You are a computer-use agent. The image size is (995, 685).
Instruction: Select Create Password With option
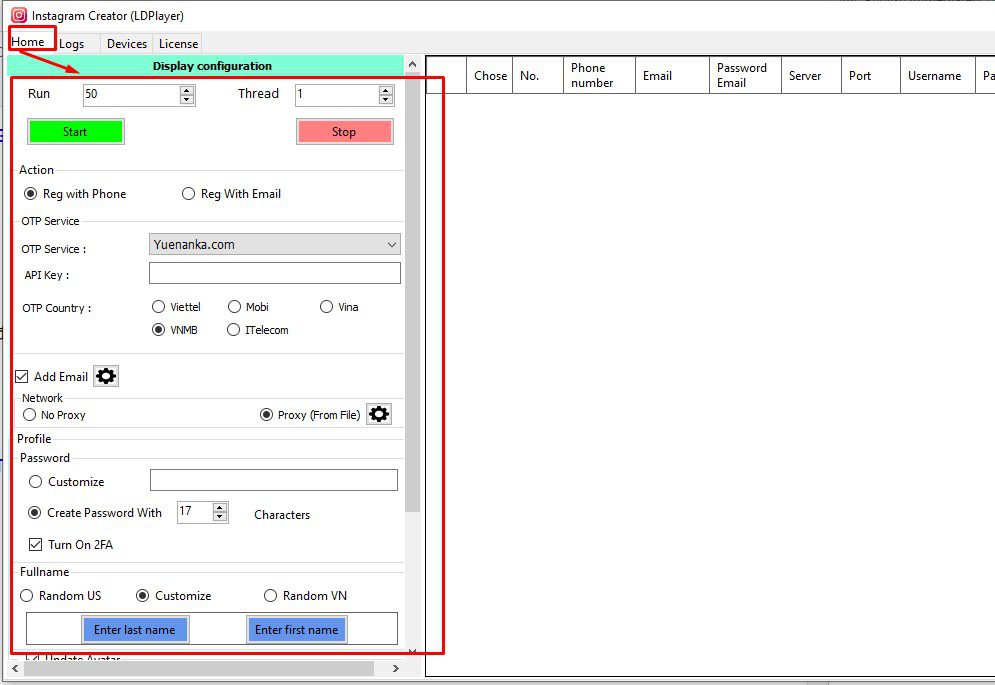pyautogui.click(x=95, y=513)
